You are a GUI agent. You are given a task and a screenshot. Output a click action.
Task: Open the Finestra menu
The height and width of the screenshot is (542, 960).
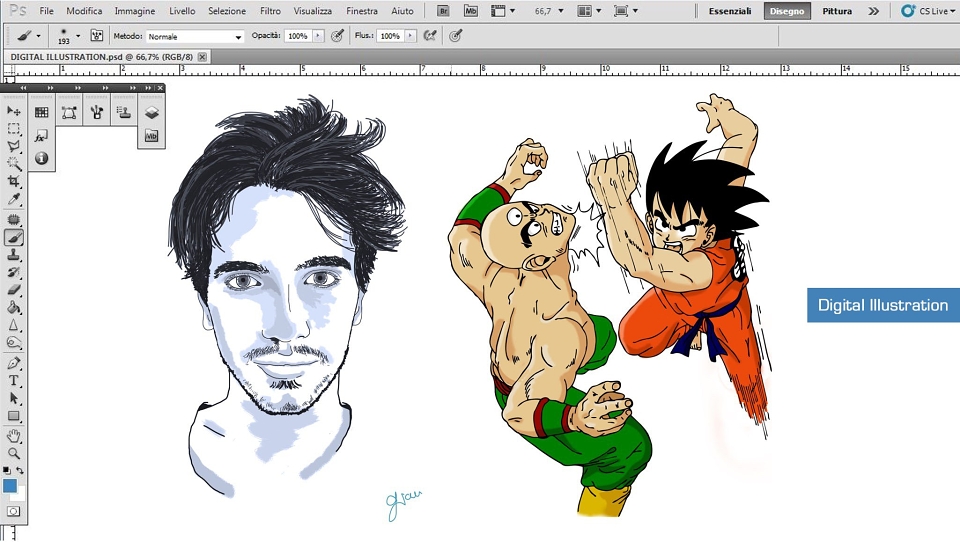(x=362, y=11)
